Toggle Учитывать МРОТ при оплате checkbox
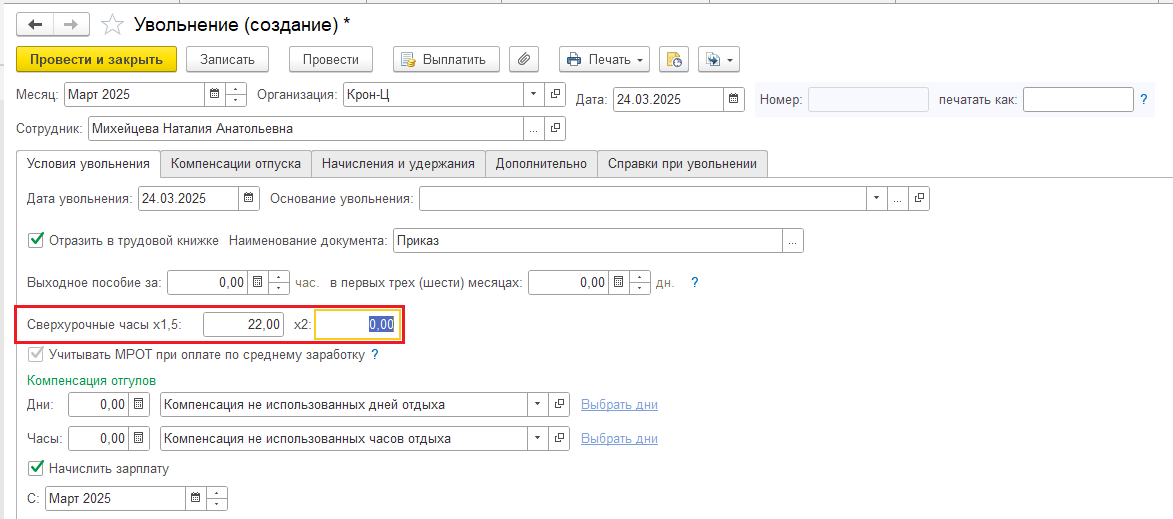 pyautogui.click(x=36, y=354)
